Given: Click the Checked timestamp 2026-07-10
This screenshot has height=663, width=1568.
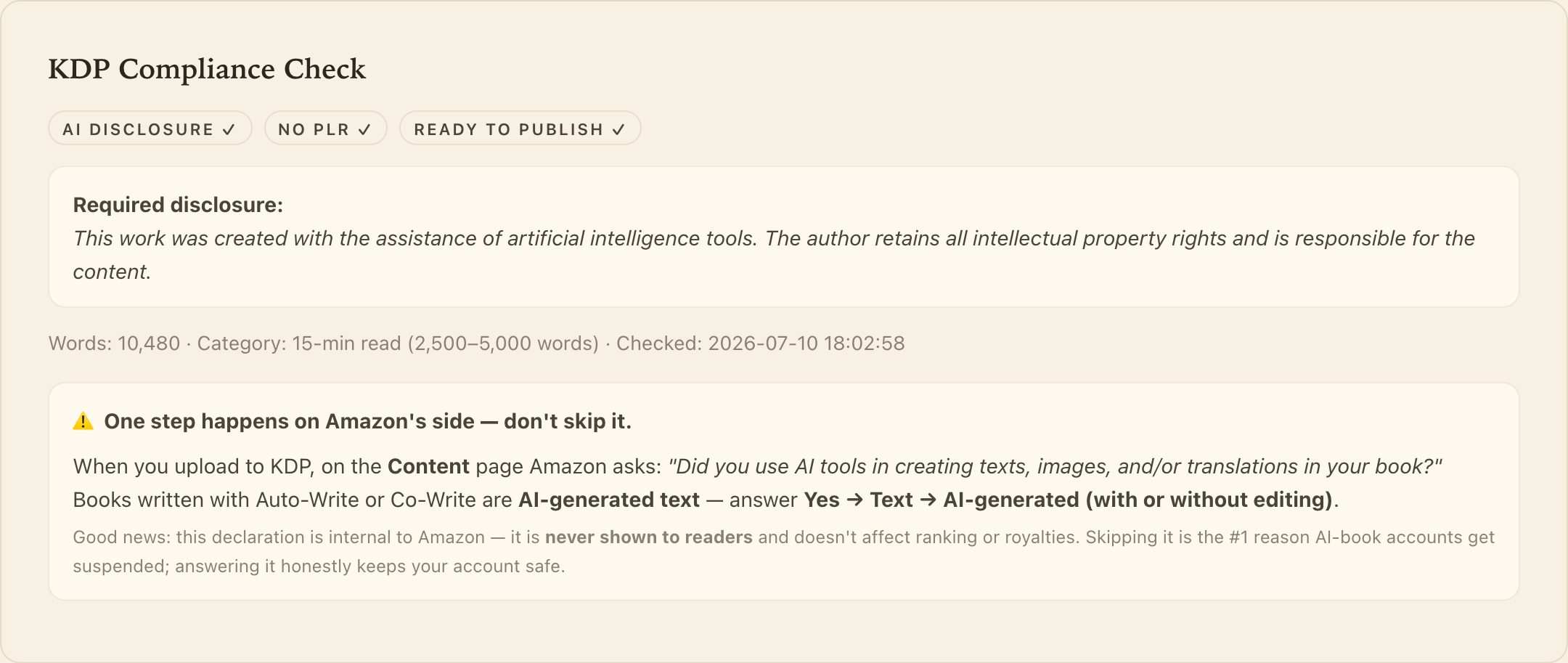Looking at the screenshot, I should (x=761, y=343).
